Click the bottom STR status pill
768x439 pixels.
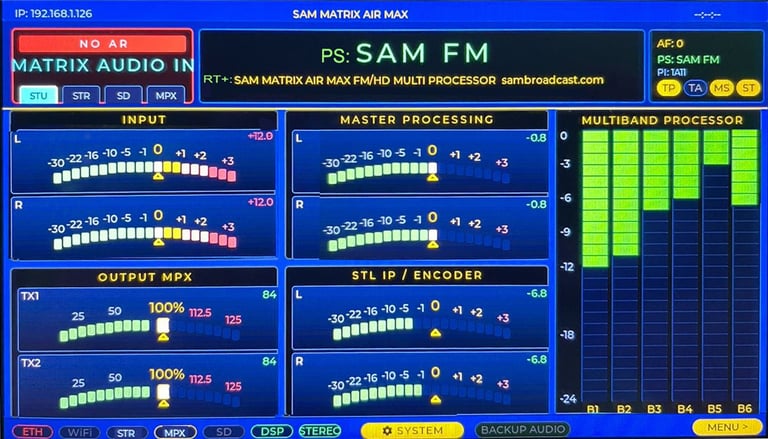[x=127, y=432]
